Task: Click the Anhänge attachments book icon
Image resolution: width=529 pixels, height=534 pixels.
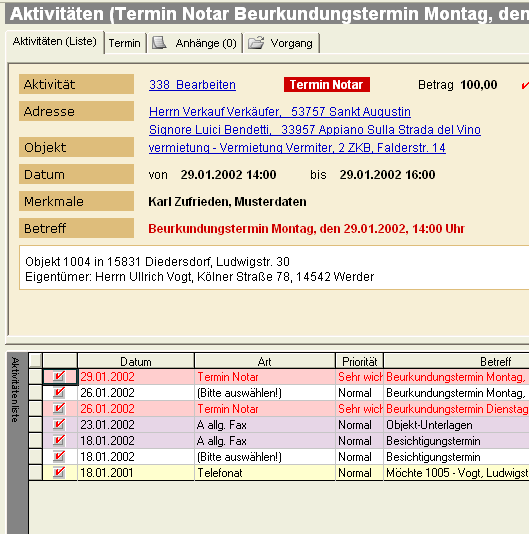Action: (159, 43)
